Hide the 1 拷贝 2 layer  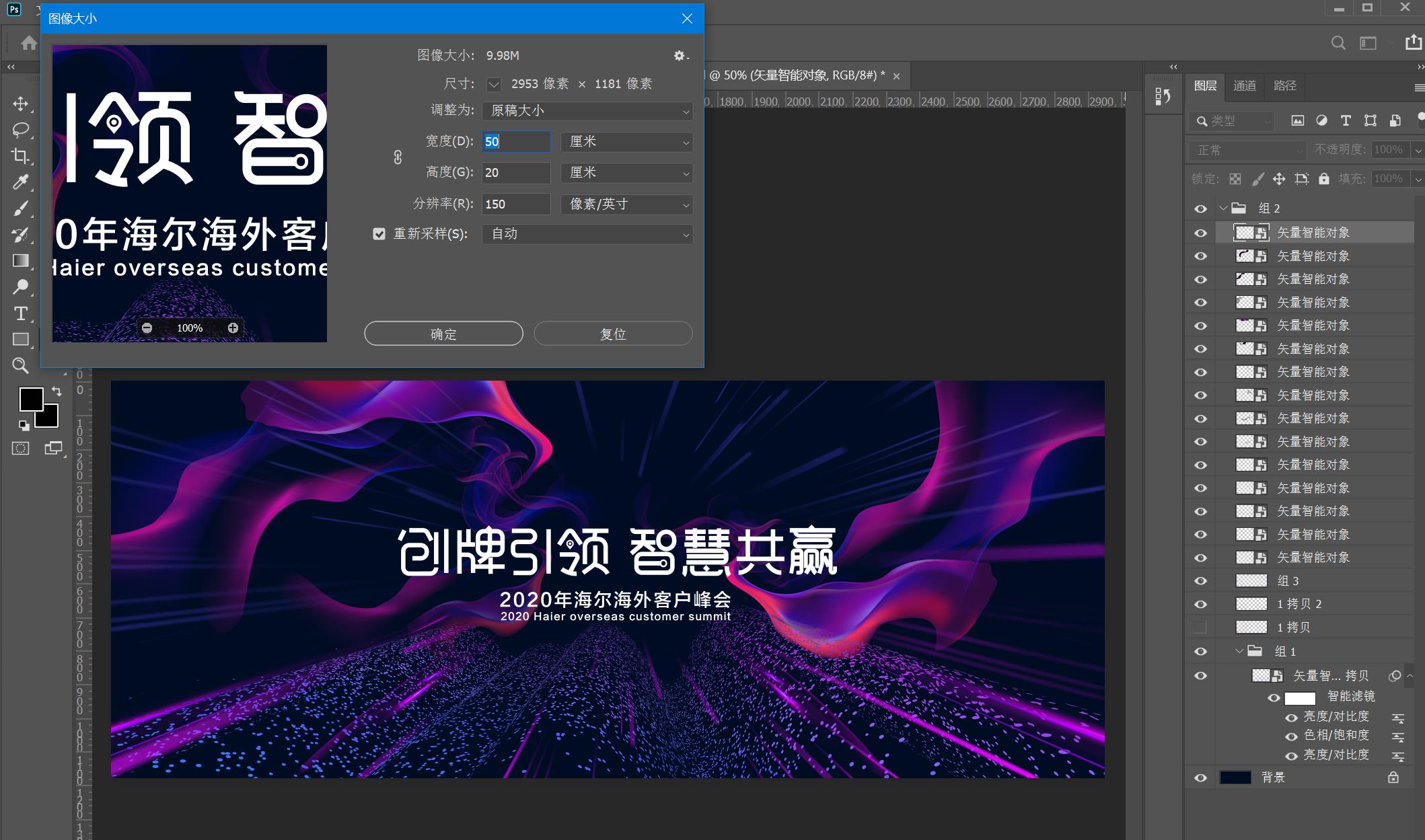click(x=1200, y=604)
